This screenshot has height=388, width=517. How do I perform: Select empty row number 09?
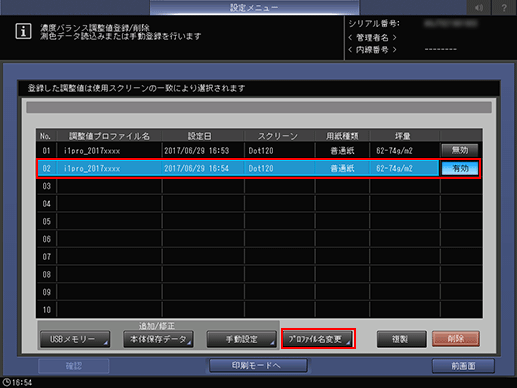(46, 292)
